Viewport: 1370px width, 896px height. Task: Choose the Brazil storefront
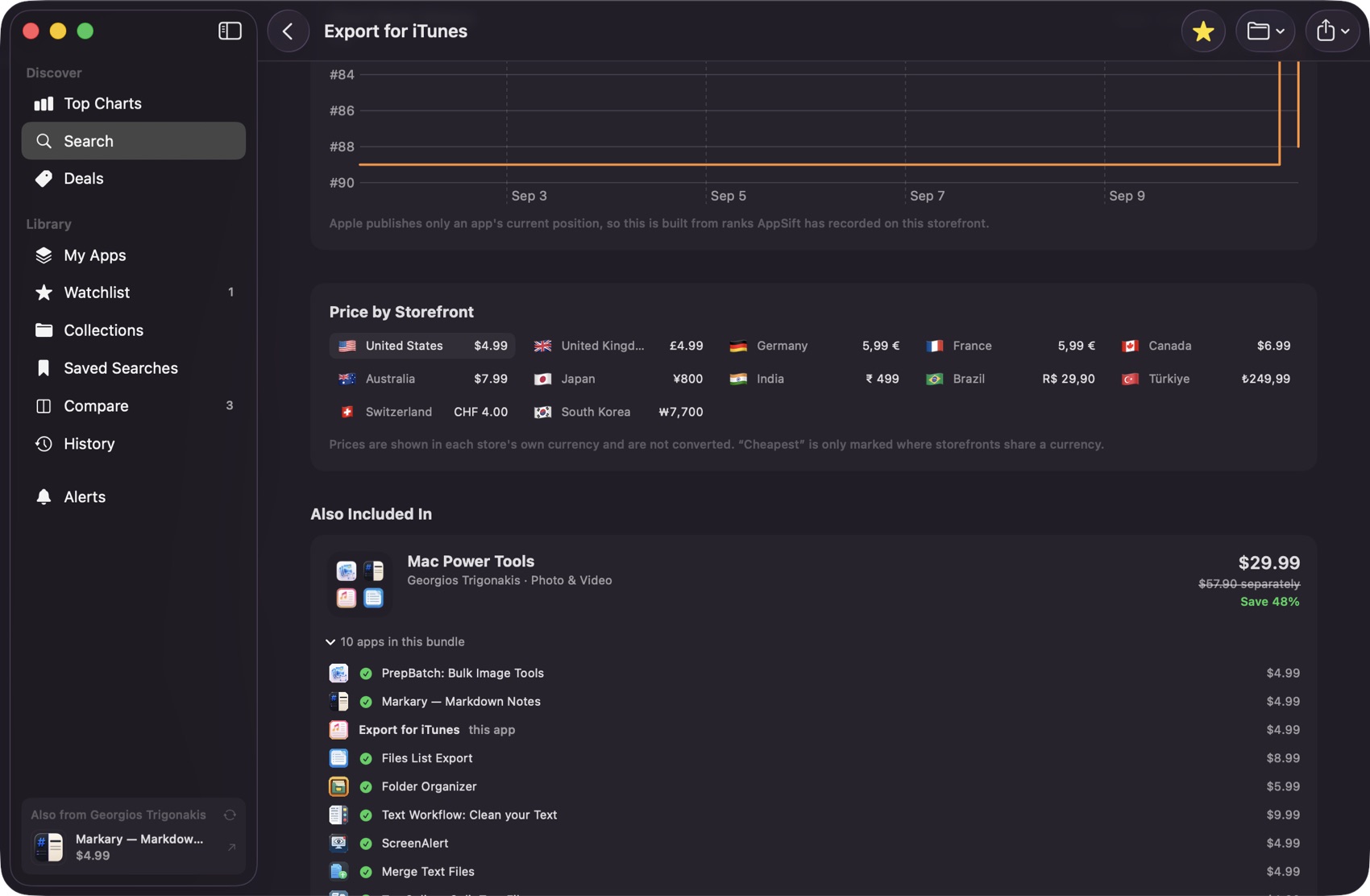[1010, 379]
